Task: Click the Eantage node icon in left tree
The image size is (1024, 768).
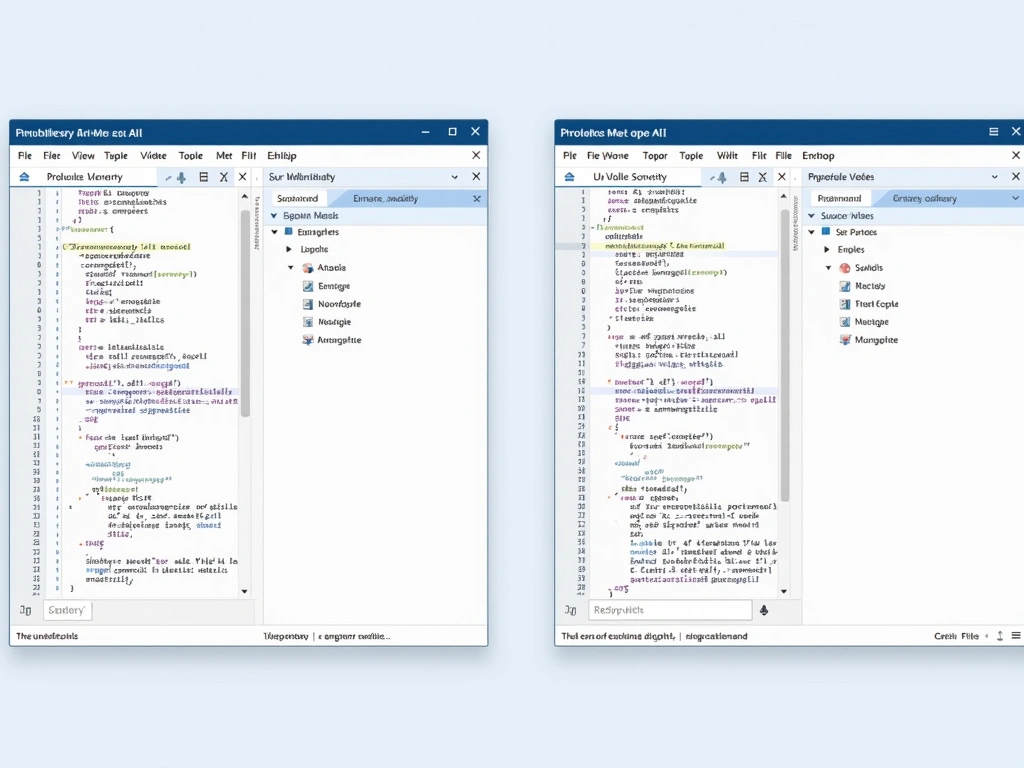Action: 308,287
